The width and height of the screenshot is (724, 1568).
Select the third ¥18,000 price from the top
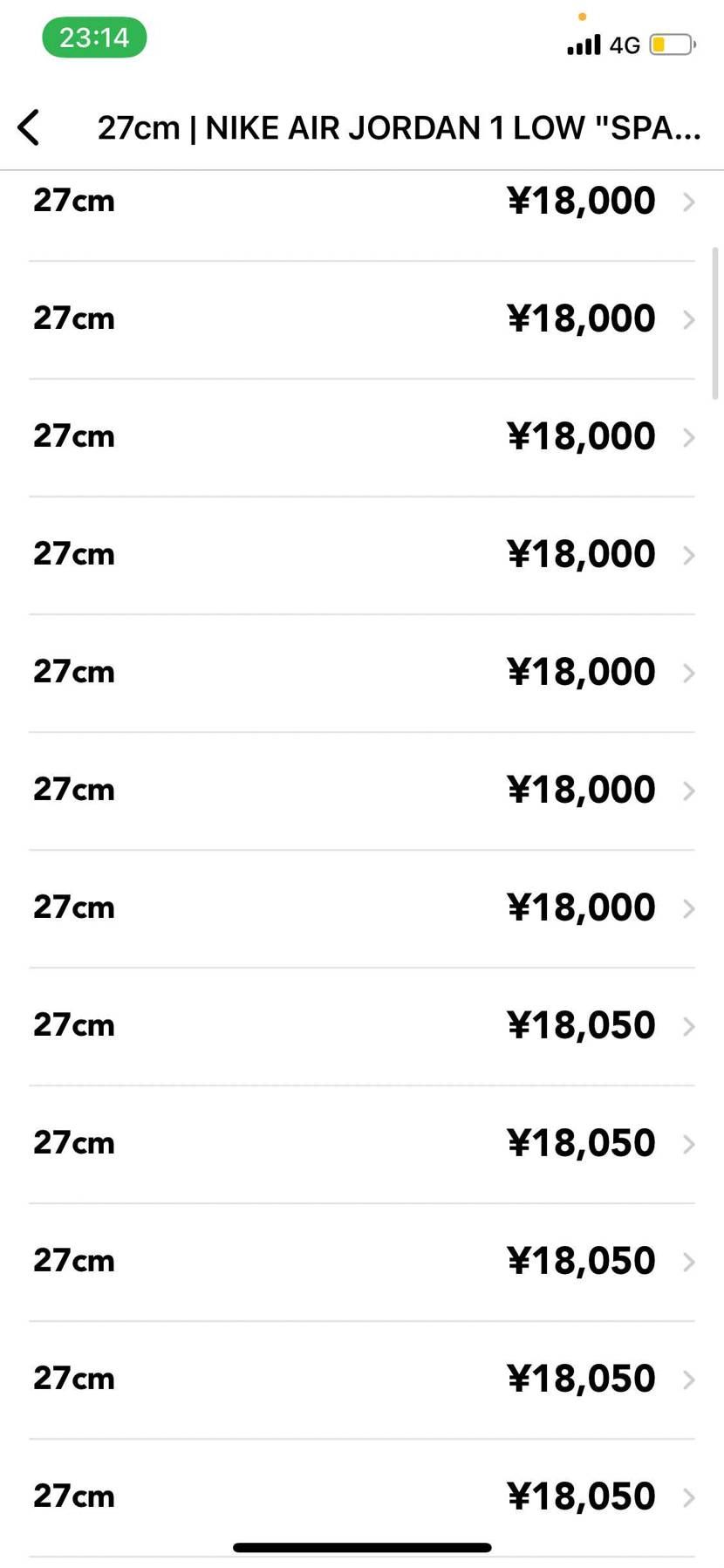pos(581,436)
